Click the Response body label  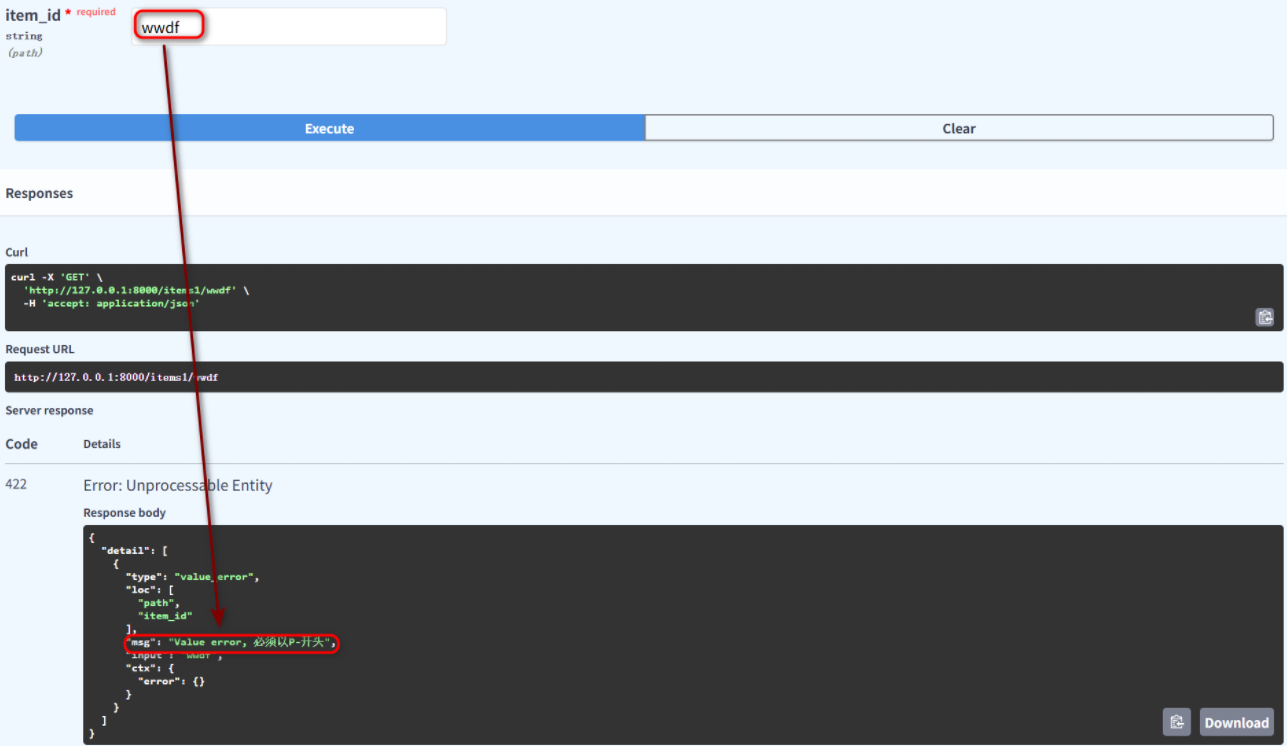pos(124,512)
